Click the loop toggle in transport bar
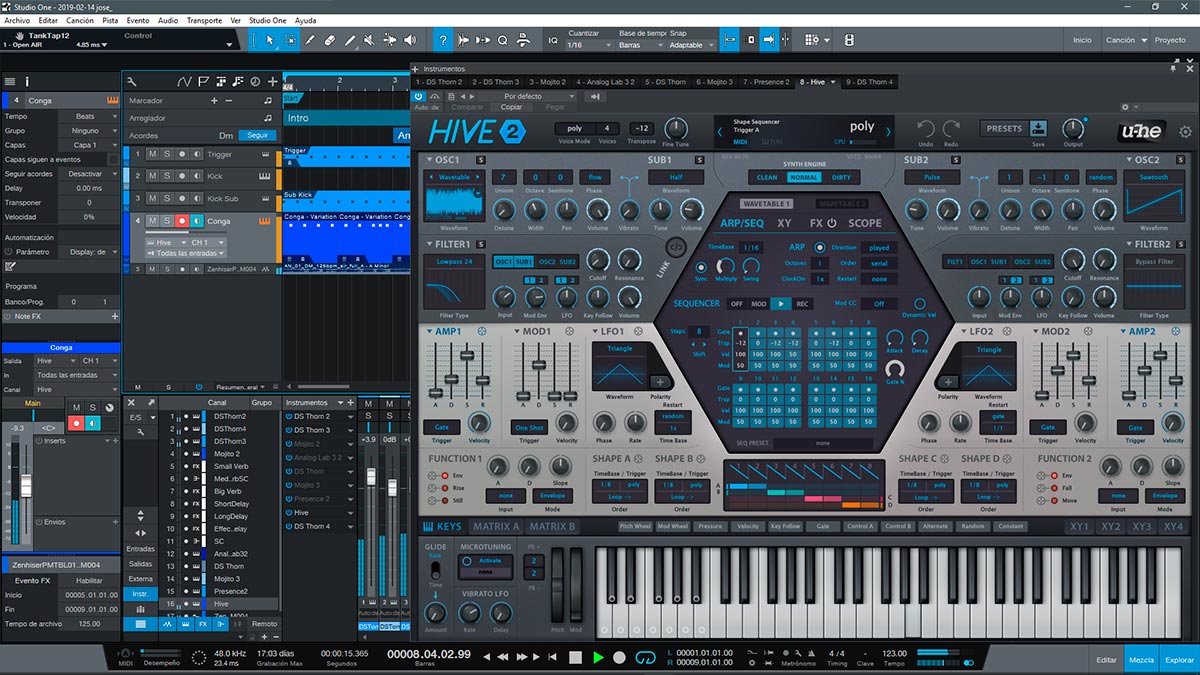This screenshot has width=1200, height=675. (646, 657)
